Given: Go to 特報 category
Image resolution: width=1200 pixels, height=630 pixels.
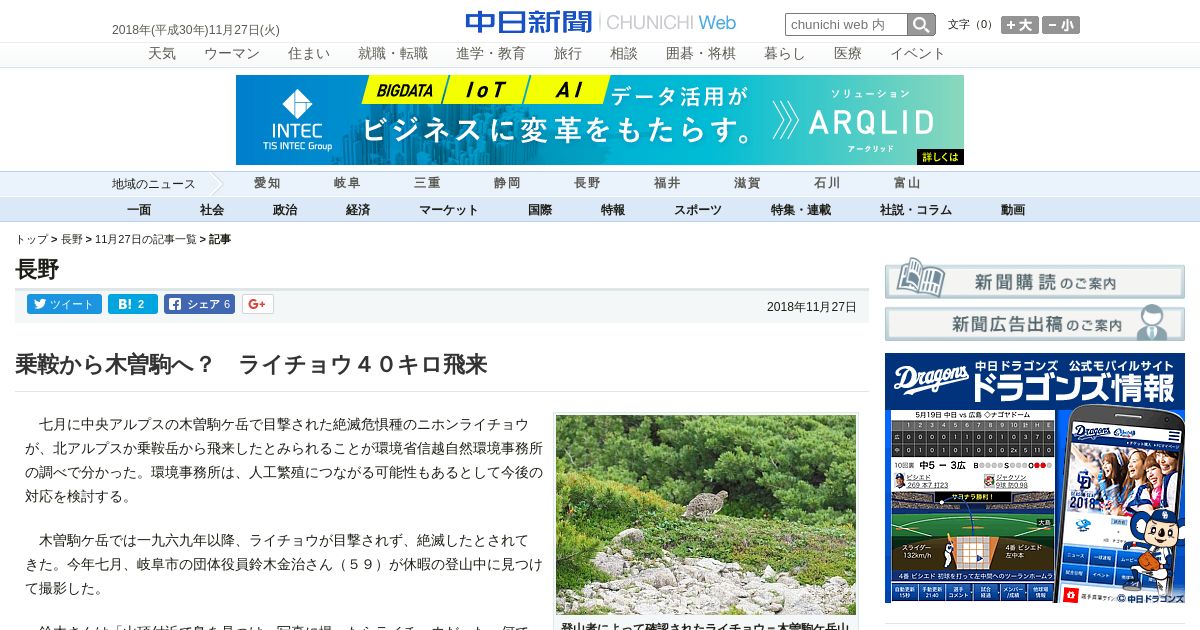Looking at the screenshot, I should pos(613,210).
